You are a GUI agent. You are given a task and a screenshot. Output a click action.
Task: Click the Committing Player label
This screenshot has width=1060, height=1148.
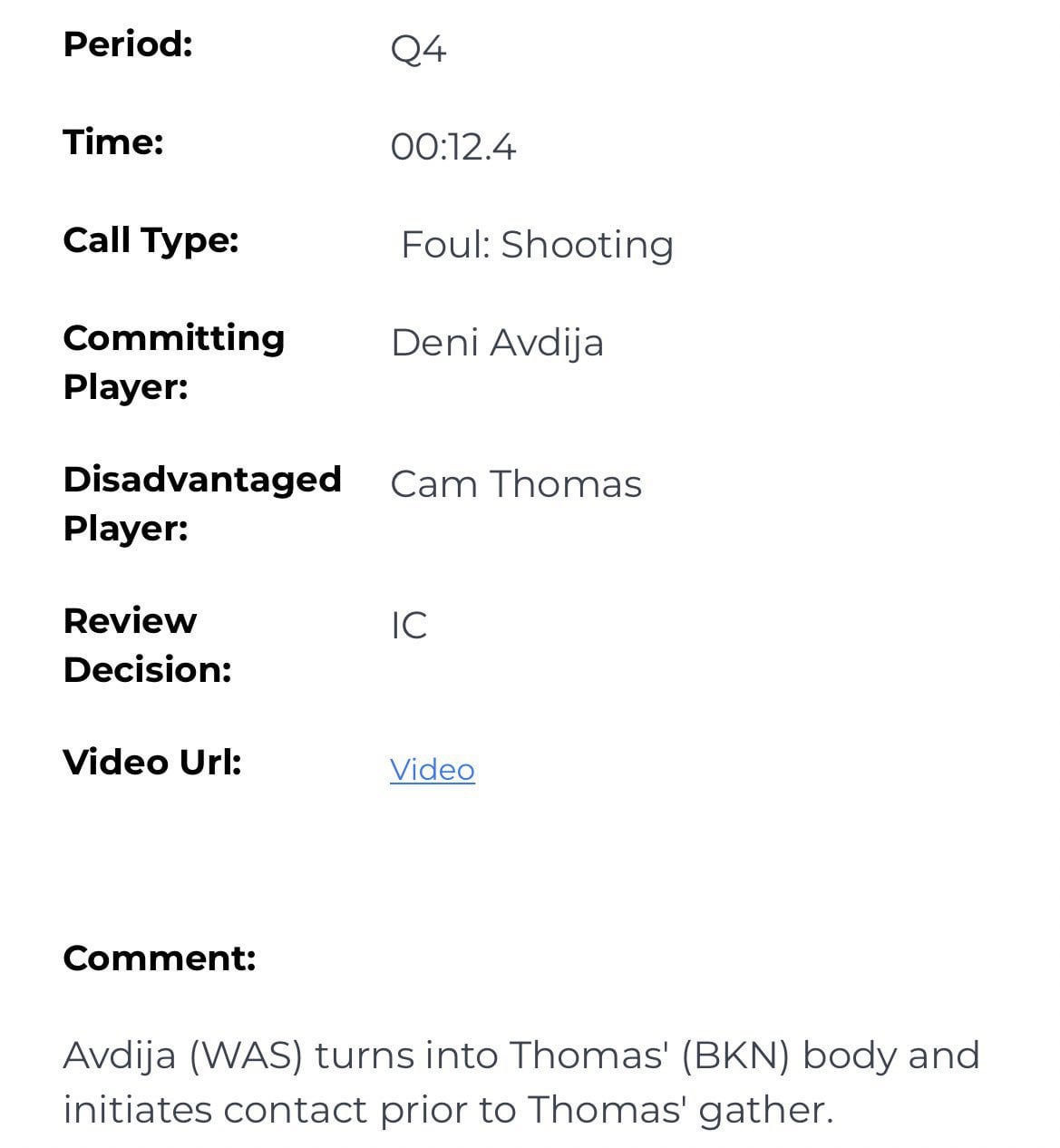(x=173, y=362)
